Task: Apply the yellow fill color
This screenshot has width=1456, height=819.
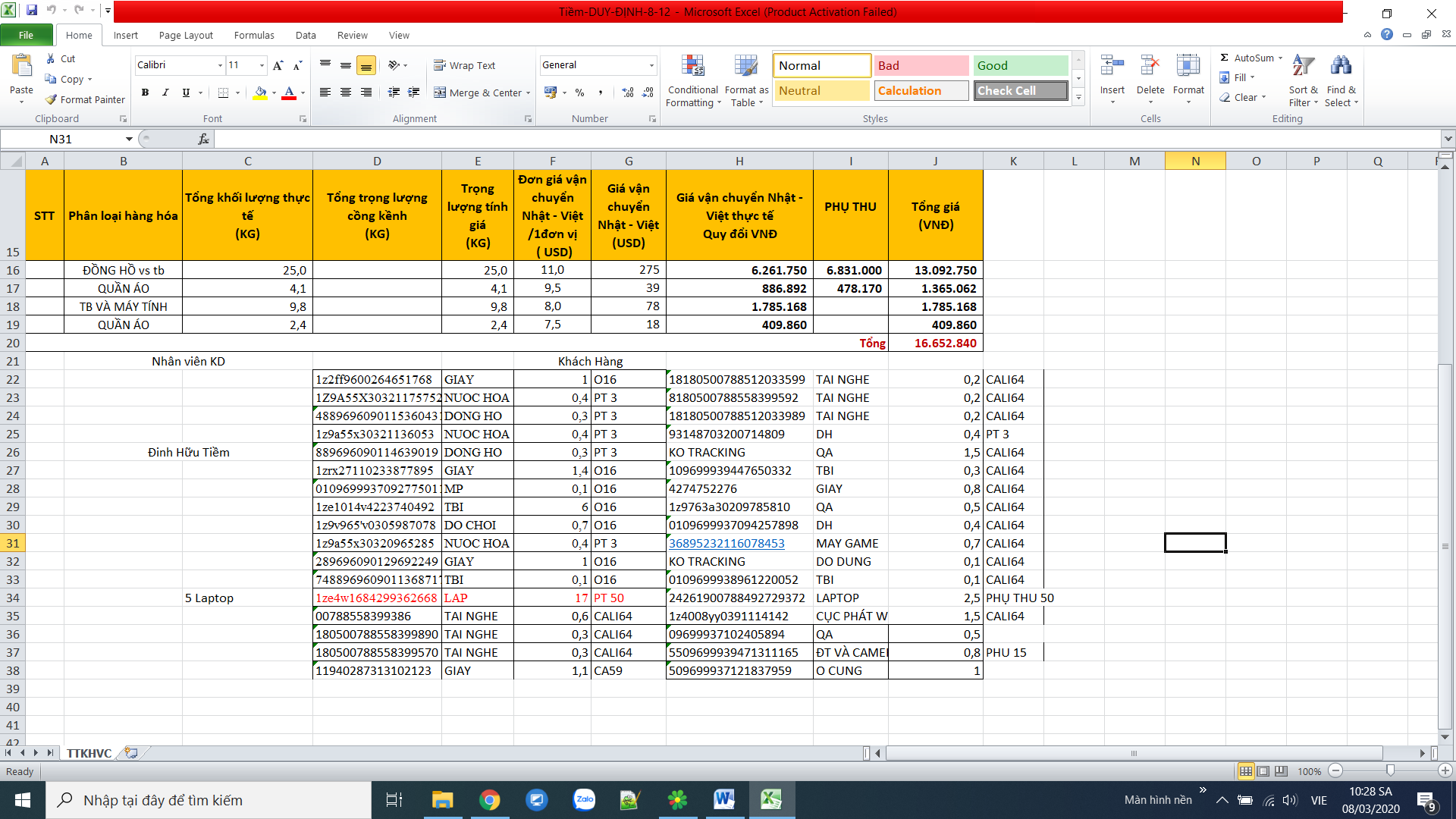Action: click(260, 93)
